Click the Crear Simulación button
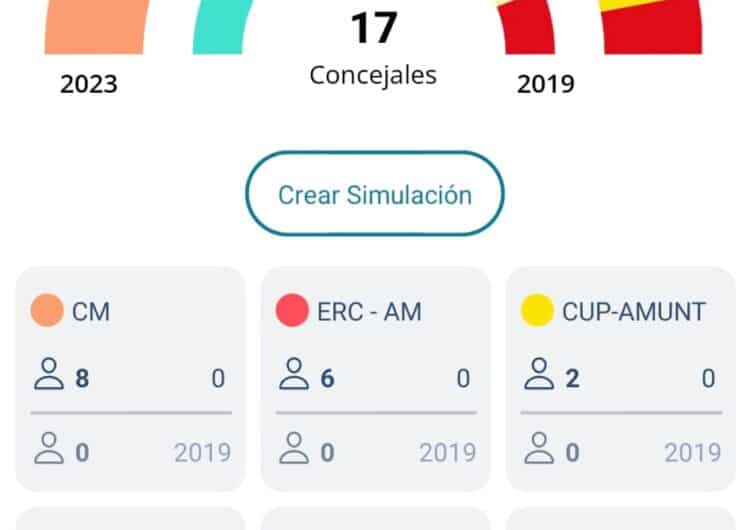Image resolution: width=750 pixels, height=530 pixels. (x=375, y=194)
